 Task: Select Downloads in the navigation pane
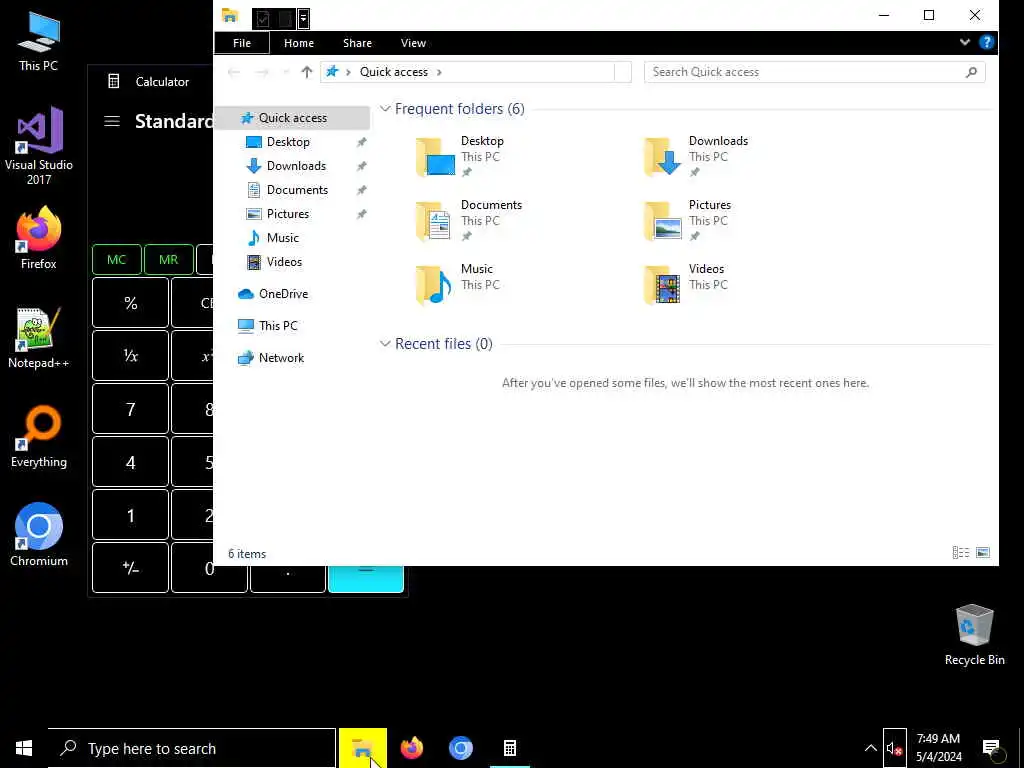pyautogui.click(x=295, y=166)
